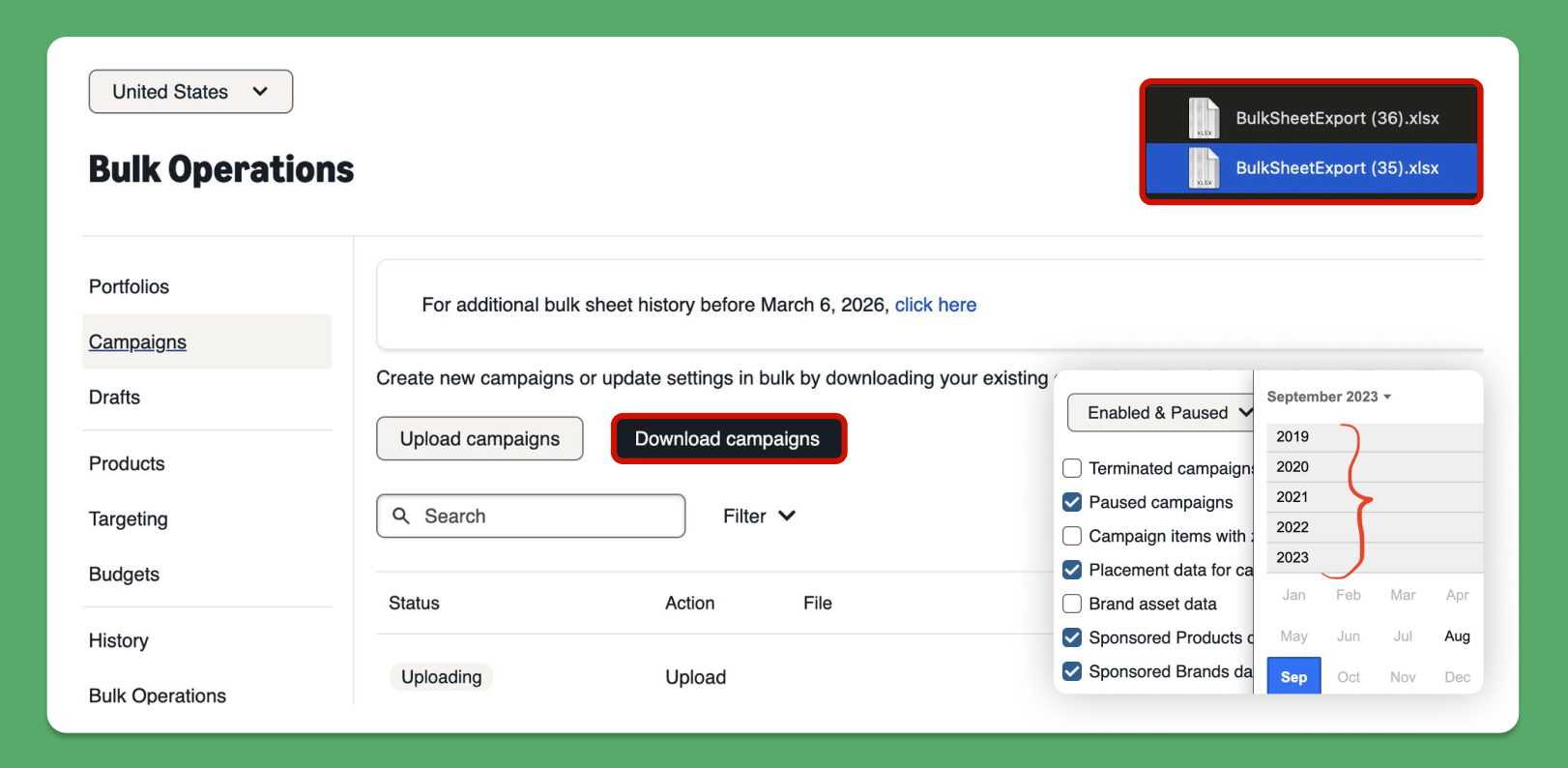Image resolution: width=1568 pixels, height=768 pixels.
Task: Open Portfolios in the sidebar
Action: 129,286
